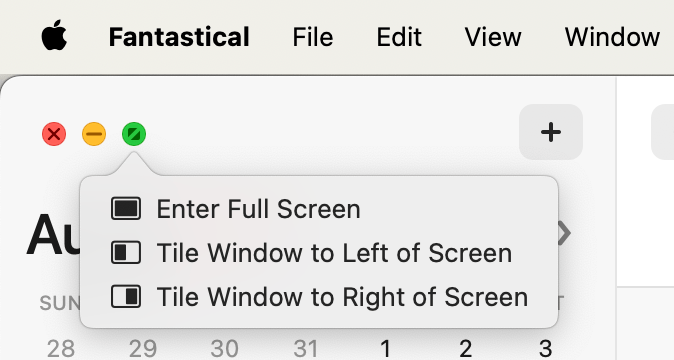Select date 31 in the mini calendar
The image size is (674, 360).
pyautogui.click(x=306, y=349)
